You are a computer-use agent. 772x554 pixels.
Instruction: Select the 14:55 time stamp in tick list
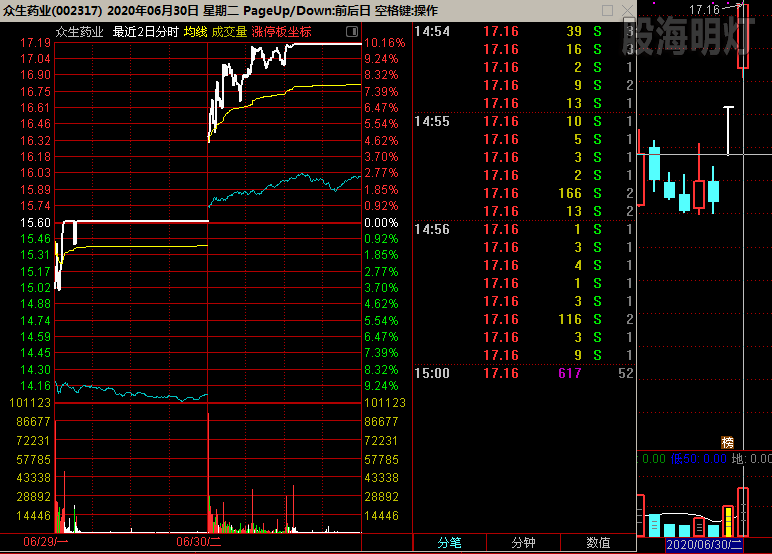(x=432, y=122)
